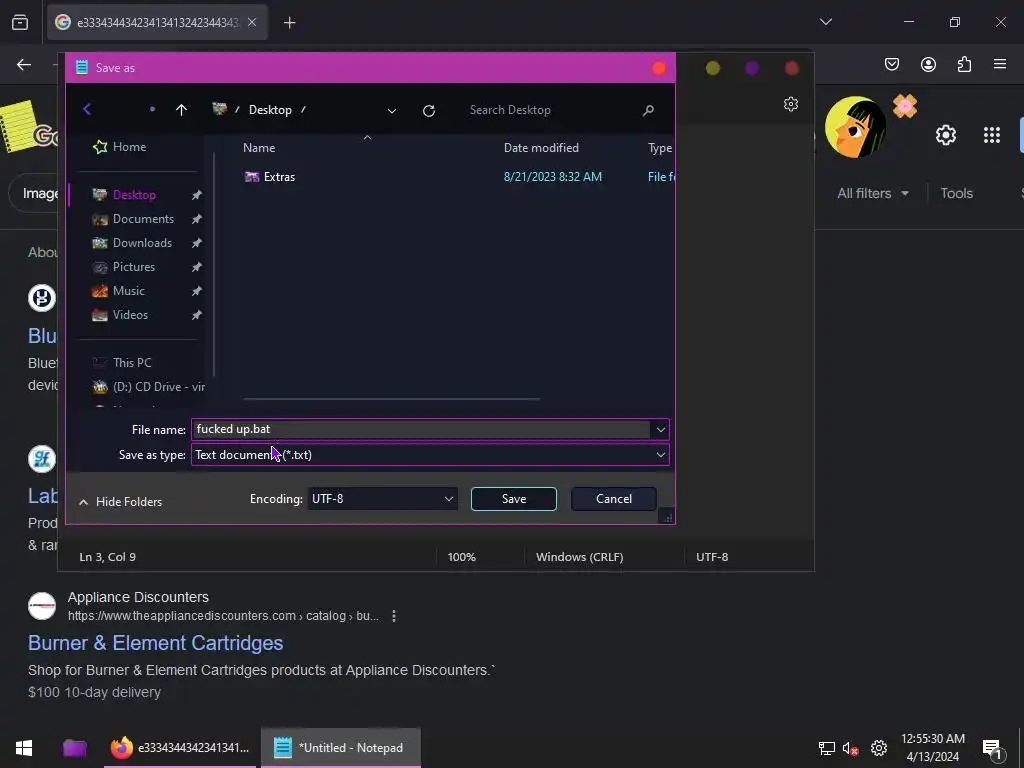Select Pictures in the navigation pane
Screen dimensions: 1024x768
pyautogui.click(x=134, y=266)
